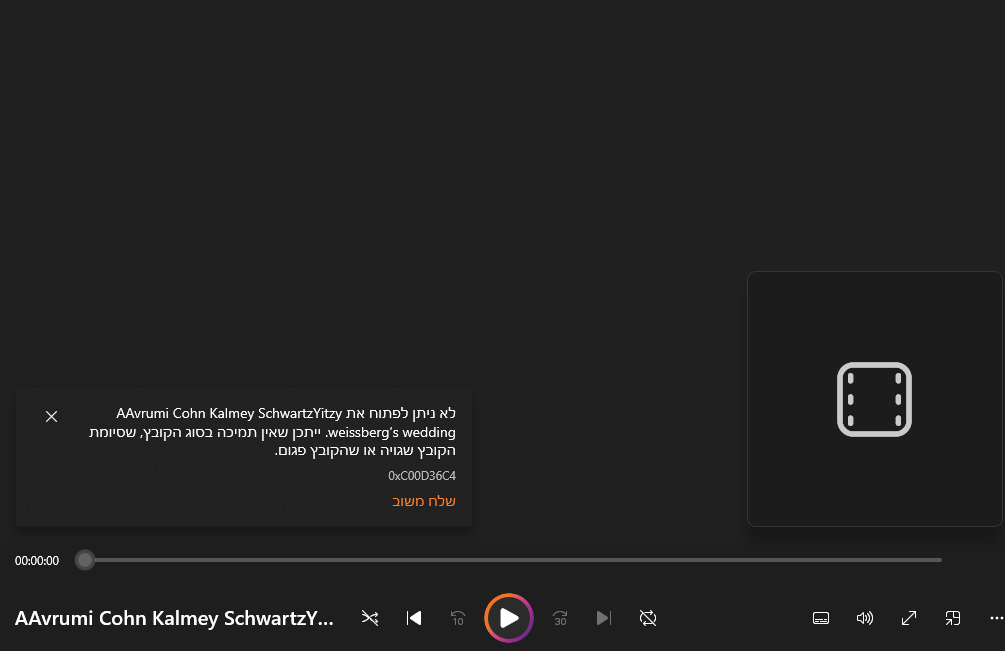Click the error code 0xC00D36C4

click(421, 476)
